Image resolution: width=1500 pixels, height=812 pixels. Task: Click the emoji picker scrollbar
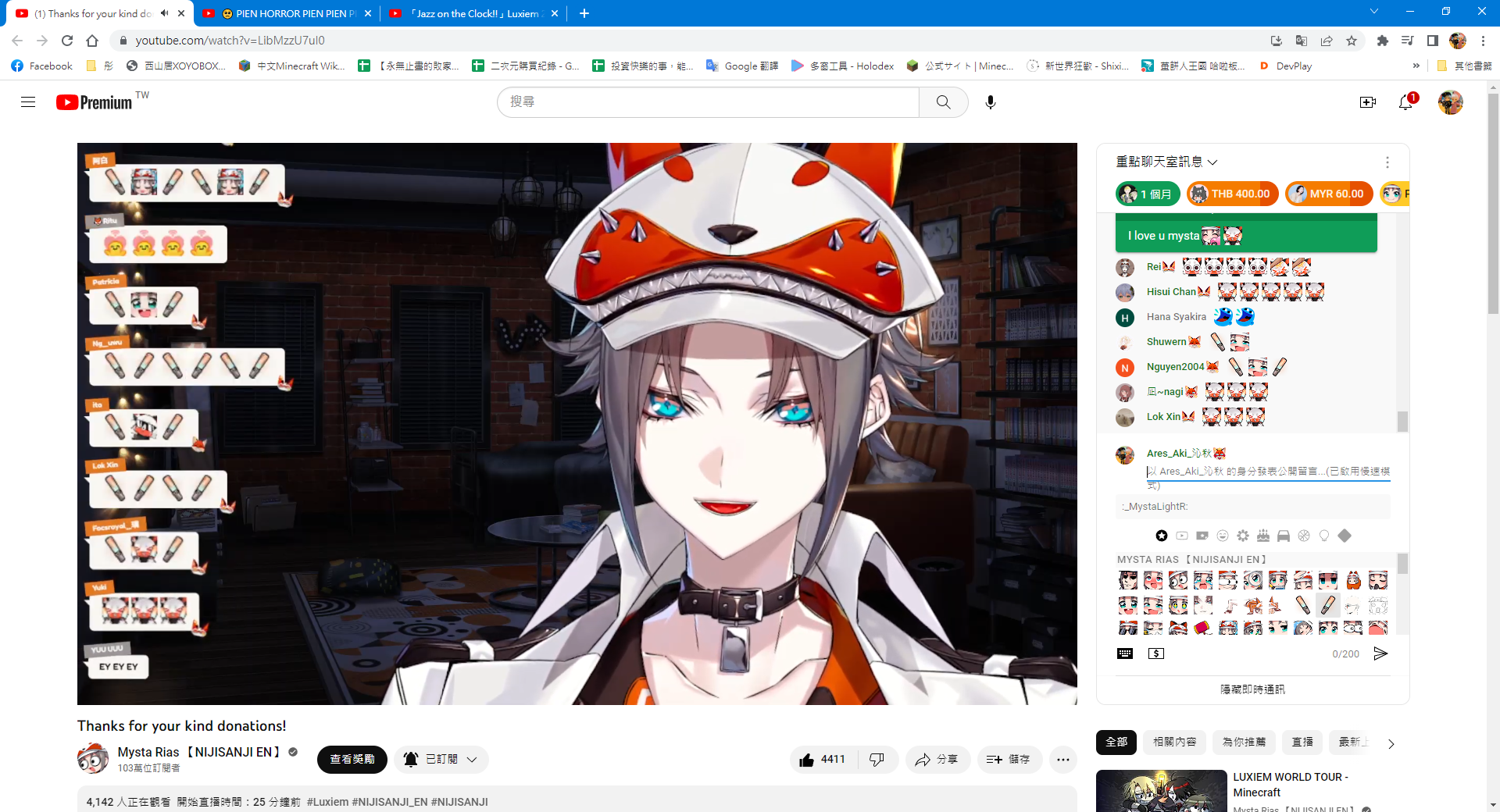[1402, 564]
